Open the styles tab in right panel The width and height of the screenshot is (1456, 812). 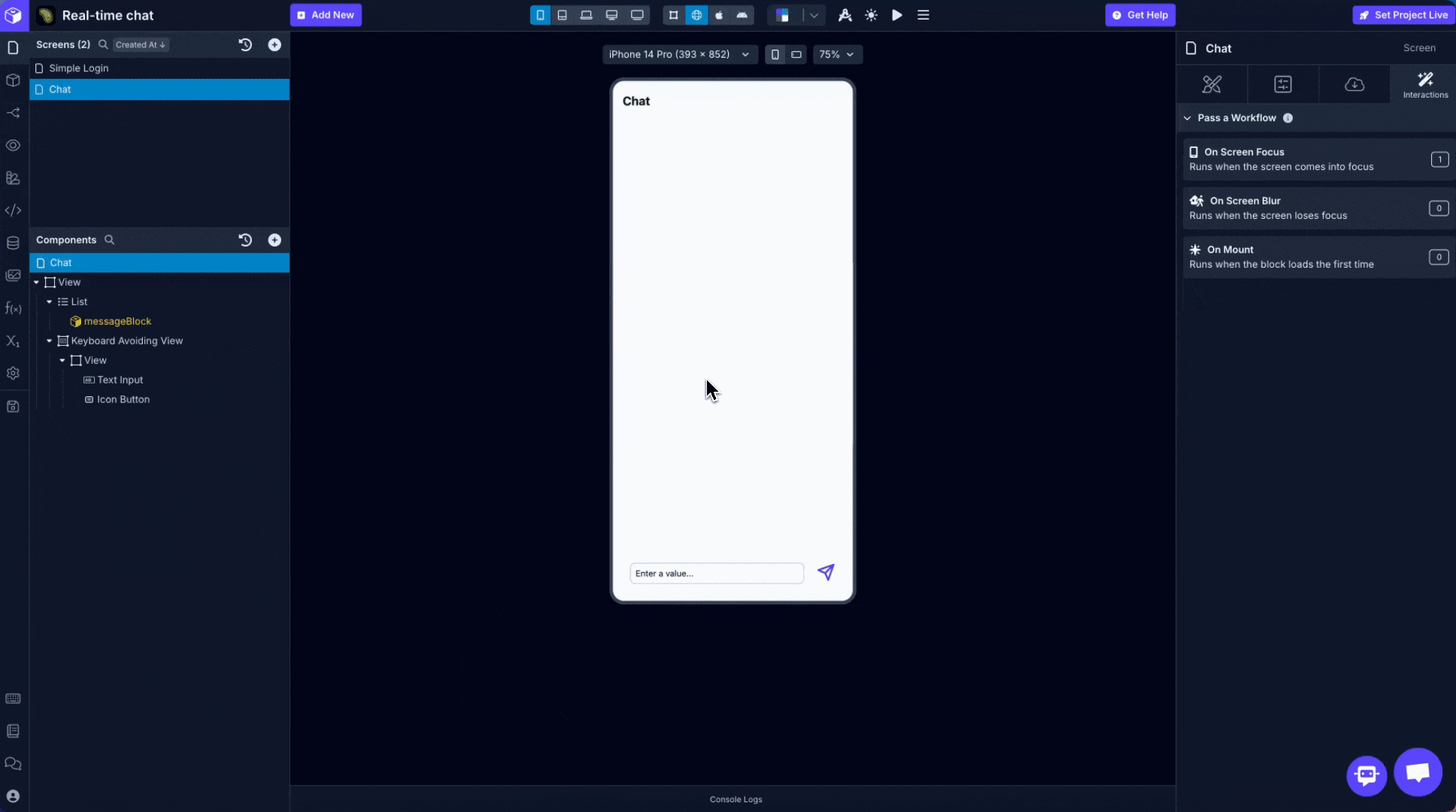[x=1212, y=84]
